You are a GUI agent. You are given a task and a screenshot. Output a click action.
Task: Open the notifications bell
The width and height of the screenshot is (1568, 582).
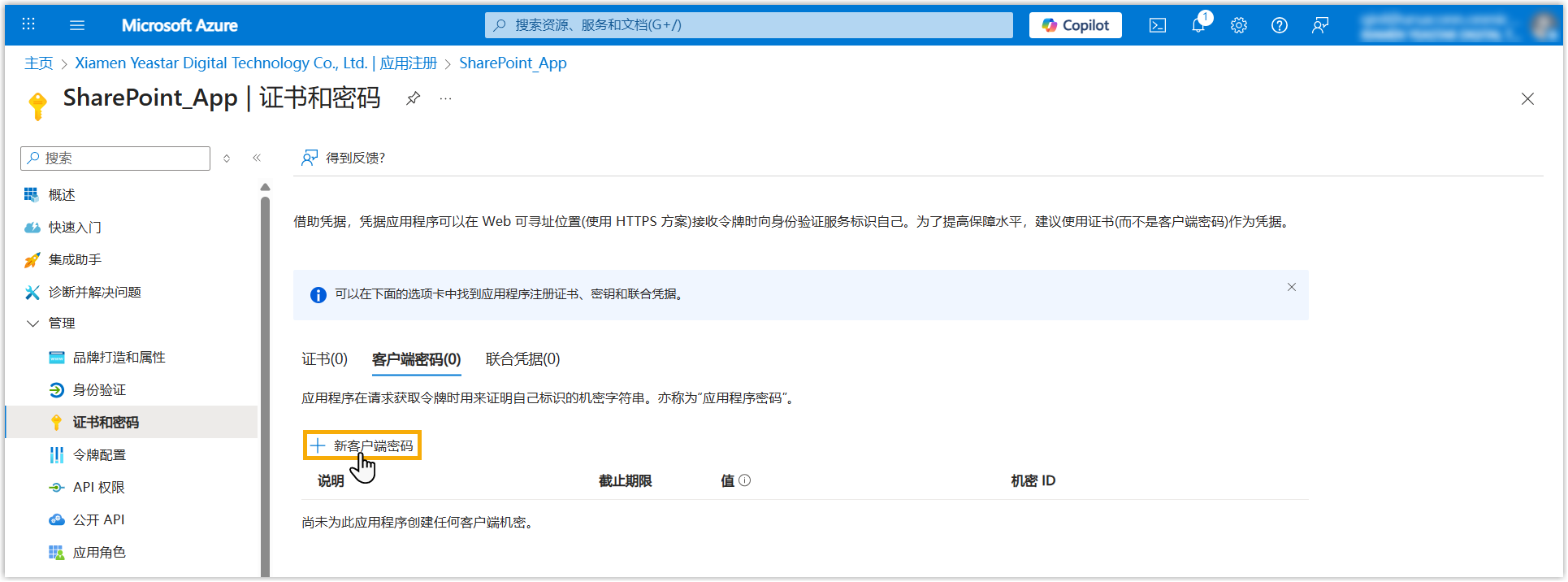pos(1198,25)
